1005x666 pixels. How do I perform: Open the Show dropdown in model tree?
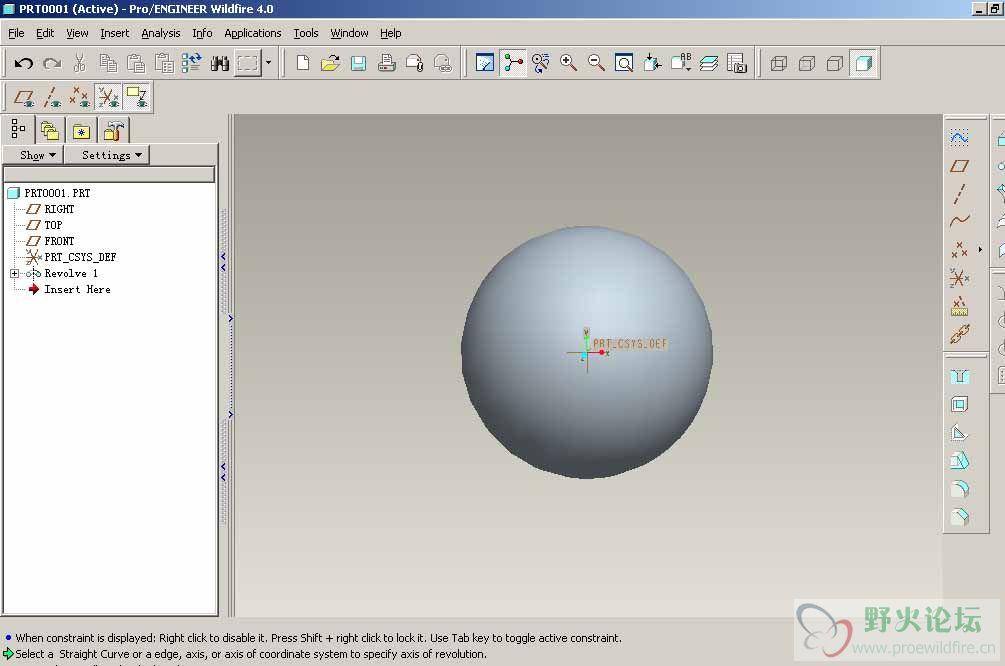click(33, 155)
